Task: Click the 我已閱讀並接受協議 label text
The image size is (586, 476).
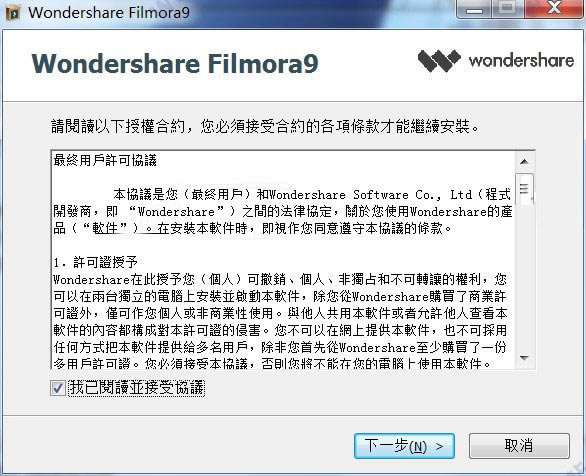Action: [137, 388]
